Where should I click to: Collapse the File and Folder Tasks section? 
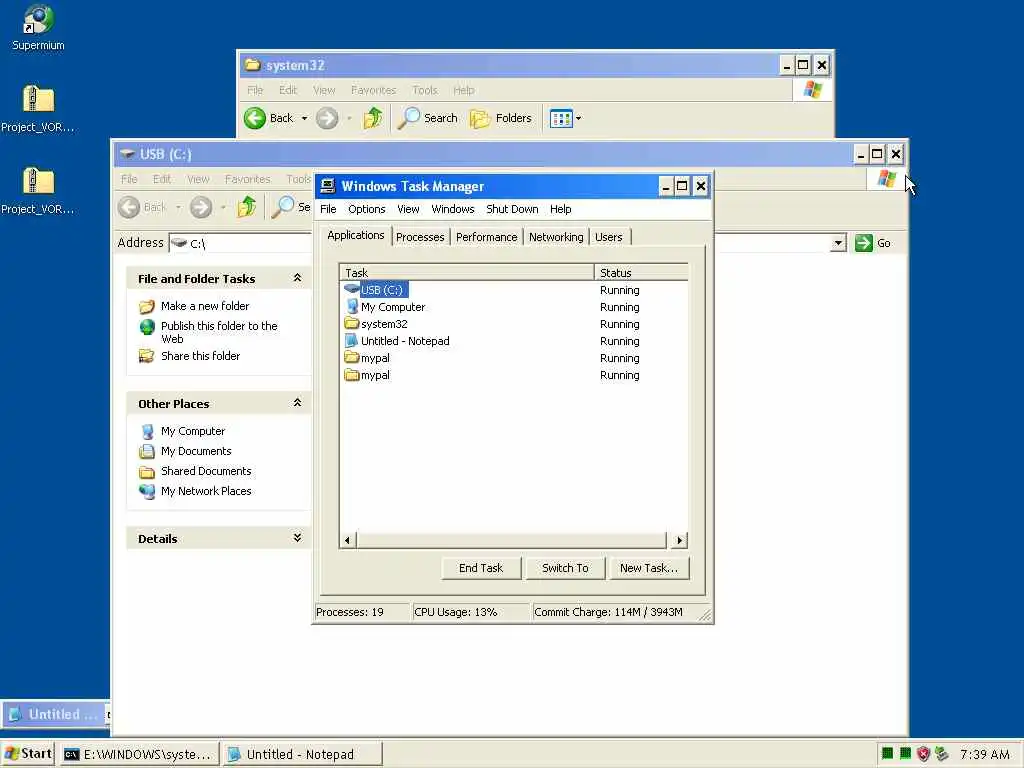(297, 278)
